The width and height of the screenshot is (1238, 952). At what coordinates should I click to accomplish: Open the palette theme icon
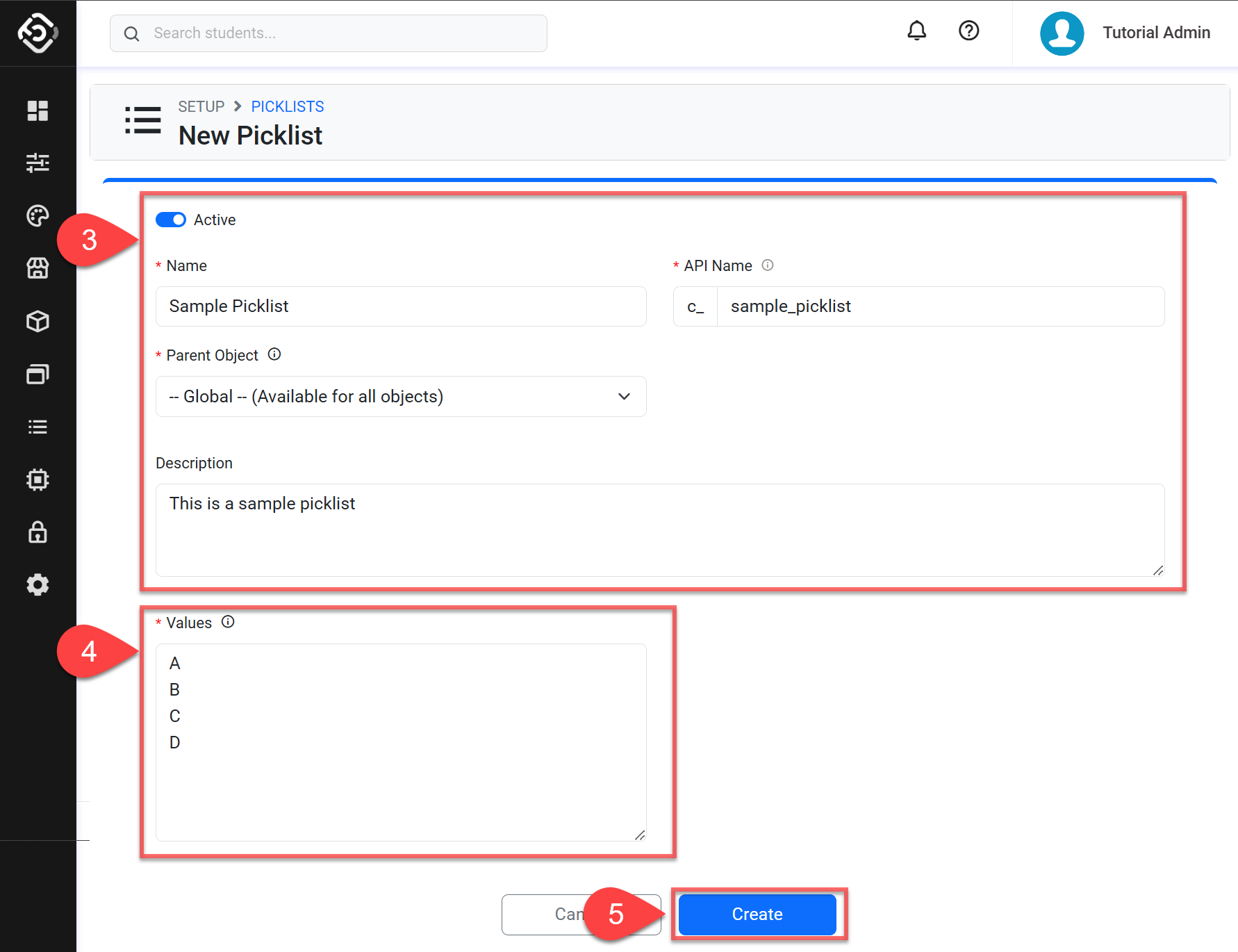click(38, 215)
